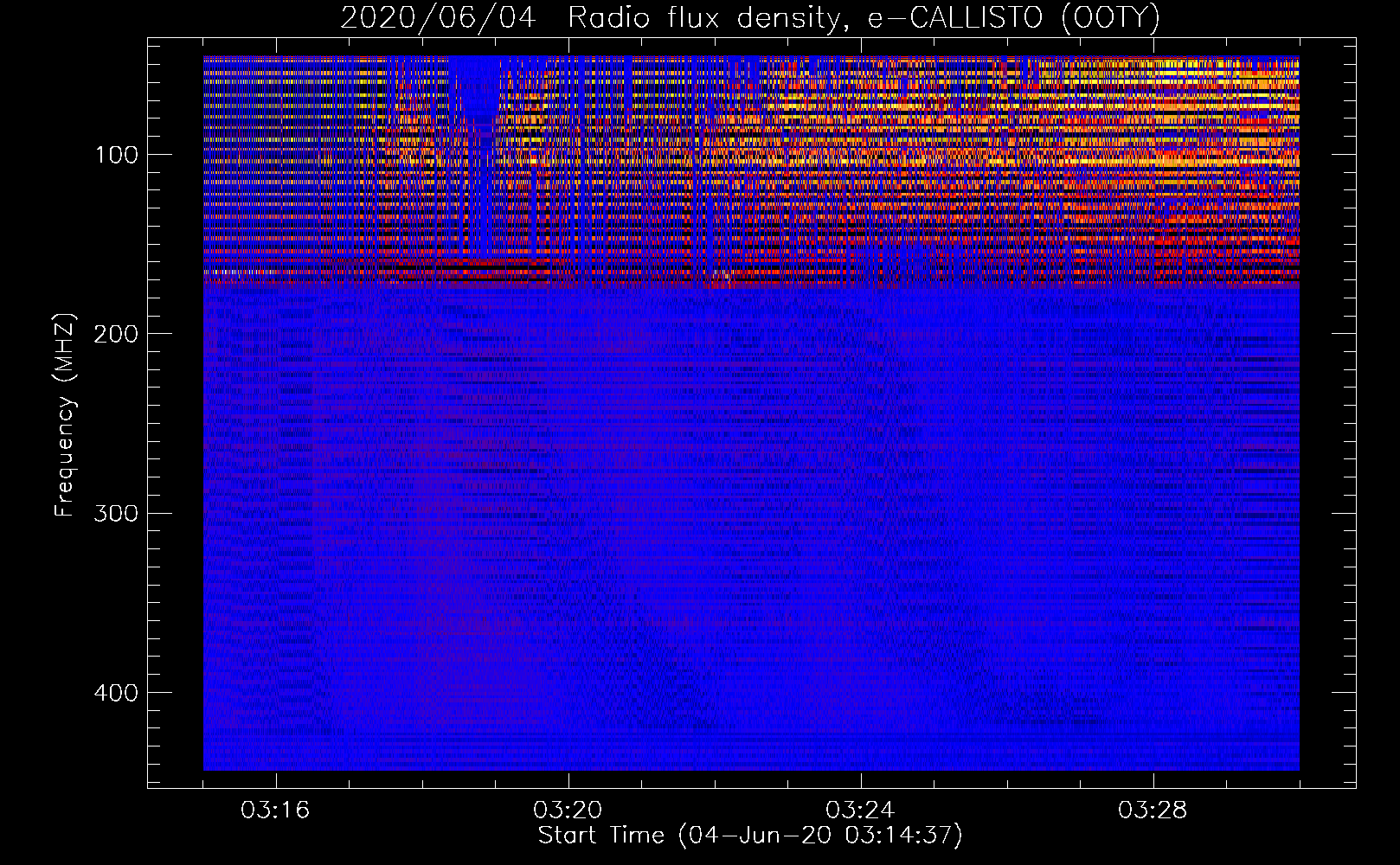Click the 'Frequency (MHZ)' axis label
Image resolution: width=1400 pixels, height=865 pixels.
[65, 415]
